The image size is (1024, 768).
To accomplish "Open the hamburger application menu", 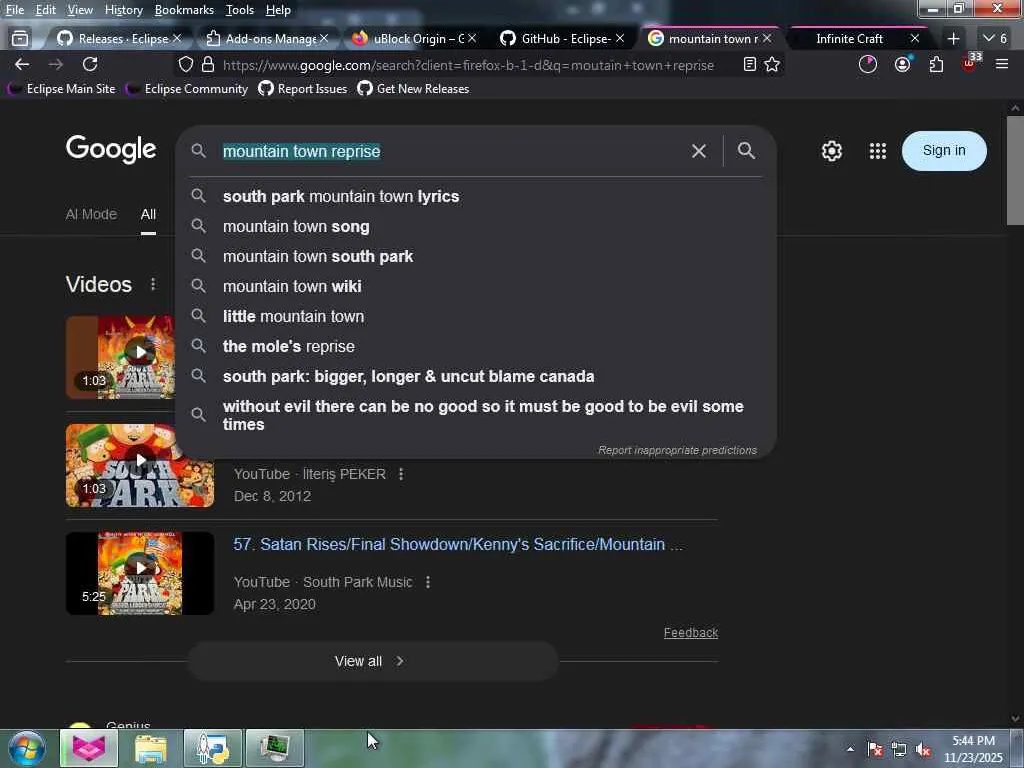I will click(x=1002, y=64).
